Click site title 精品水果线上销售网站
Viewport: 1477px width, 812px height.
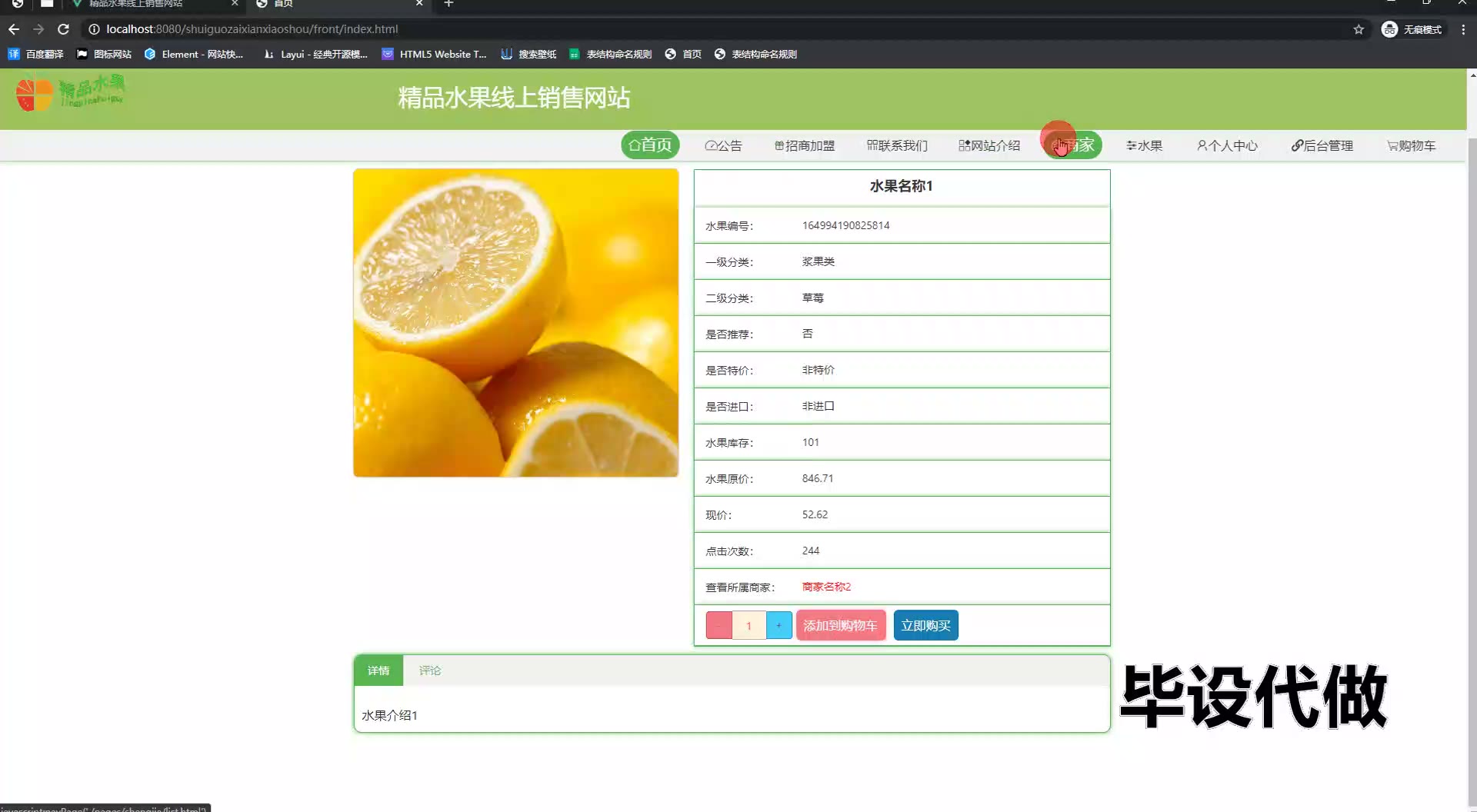point(514,98)
